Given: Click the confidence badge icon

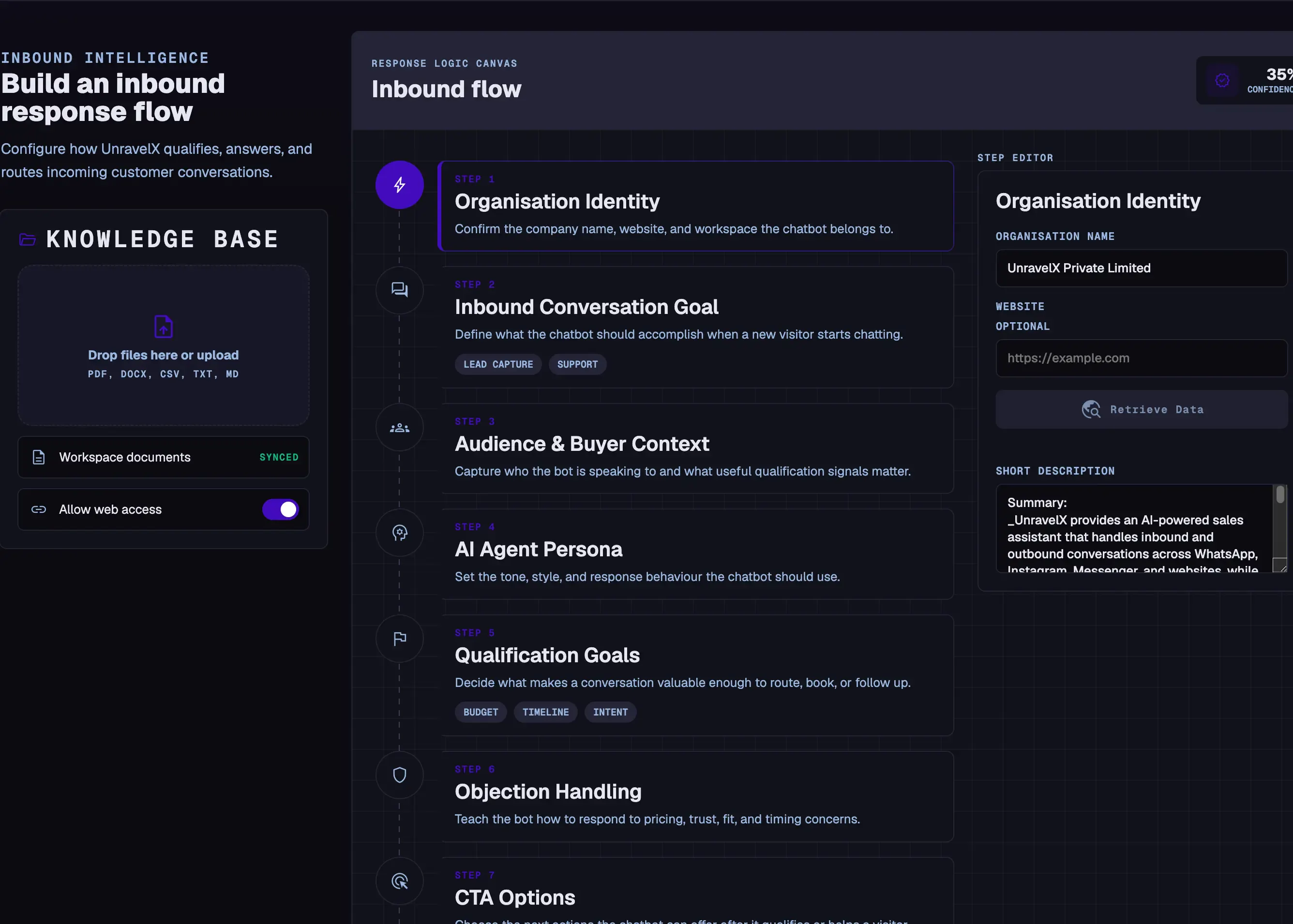Looking at the screenshot, I should pyautogui.click(x=1222, y=81).
